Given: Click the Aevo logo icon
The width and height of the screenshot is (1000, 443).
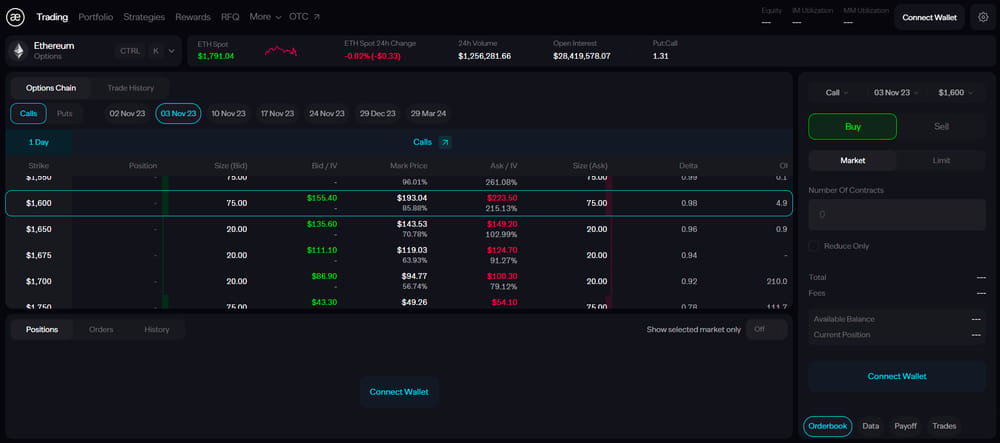Looking at the screenshot, I should [15, 17].
